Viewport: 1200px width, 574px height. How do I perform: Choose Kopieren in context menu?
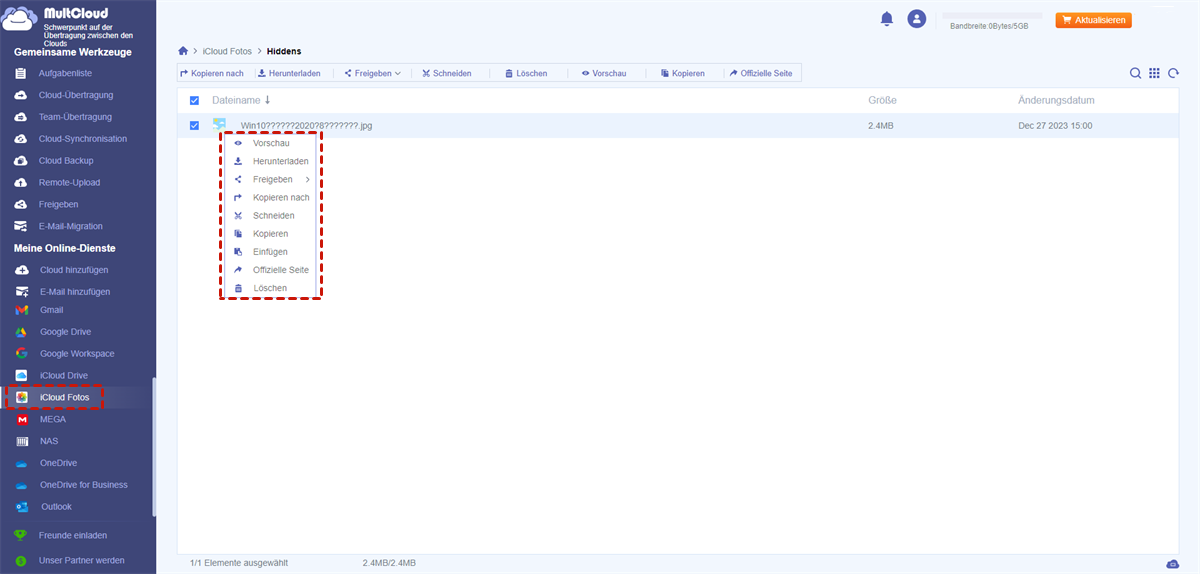coord(270,233)
